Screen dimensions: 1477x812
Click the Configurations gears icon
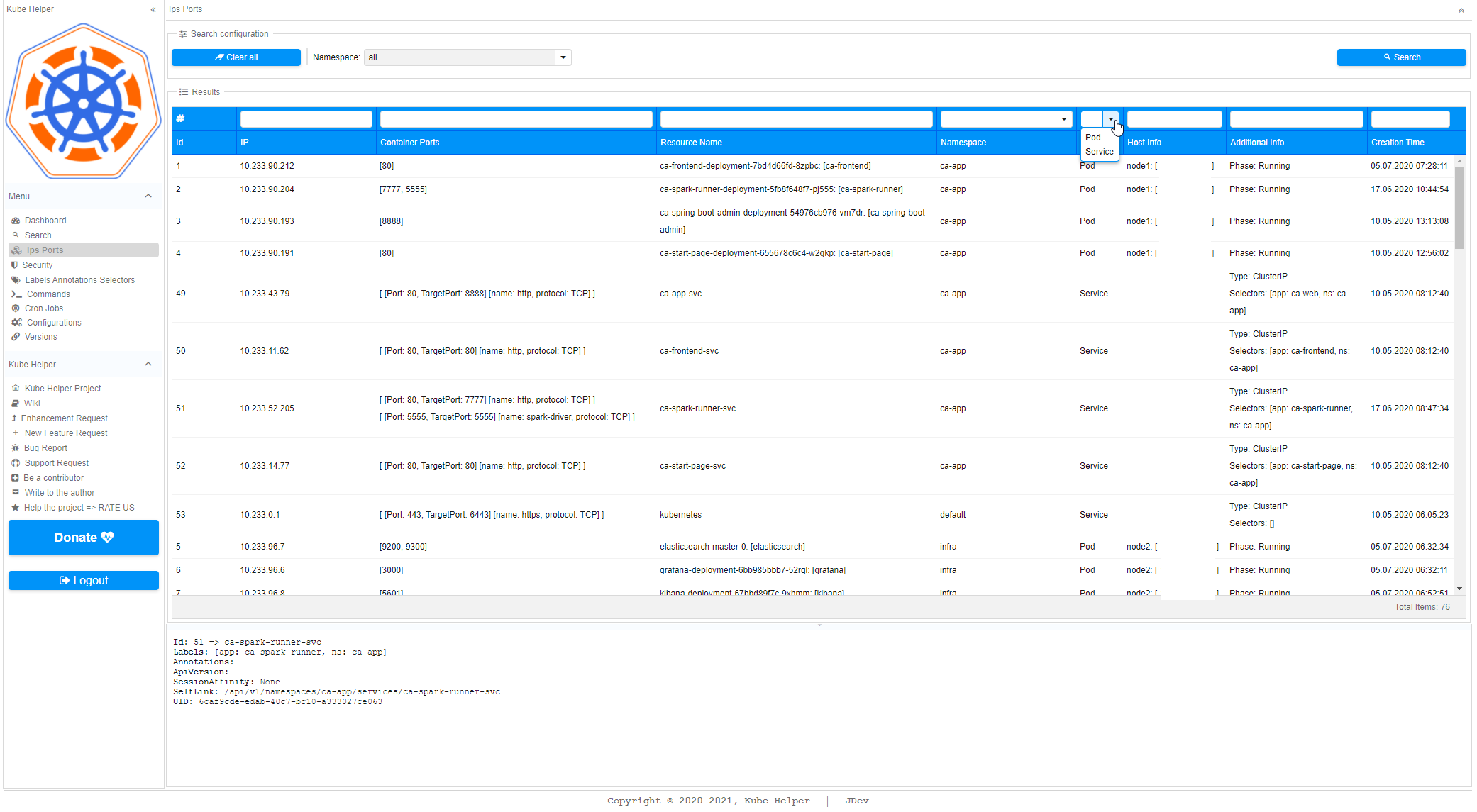[x=16, y=323]
